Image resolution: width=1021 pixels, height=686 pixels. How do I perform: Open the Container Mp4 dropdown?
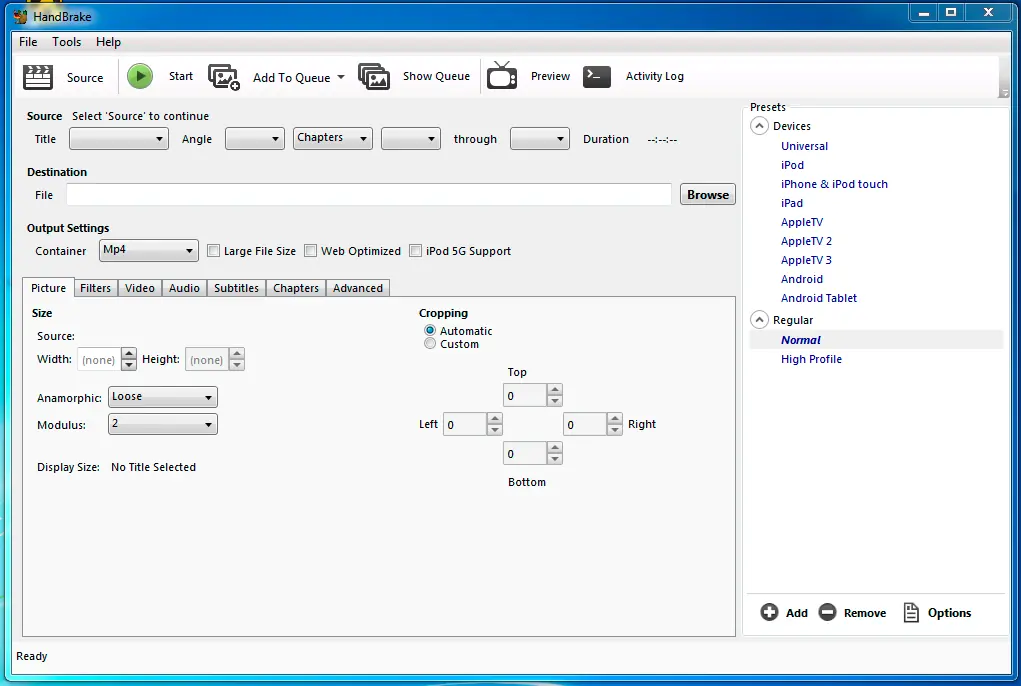point(148,251)
